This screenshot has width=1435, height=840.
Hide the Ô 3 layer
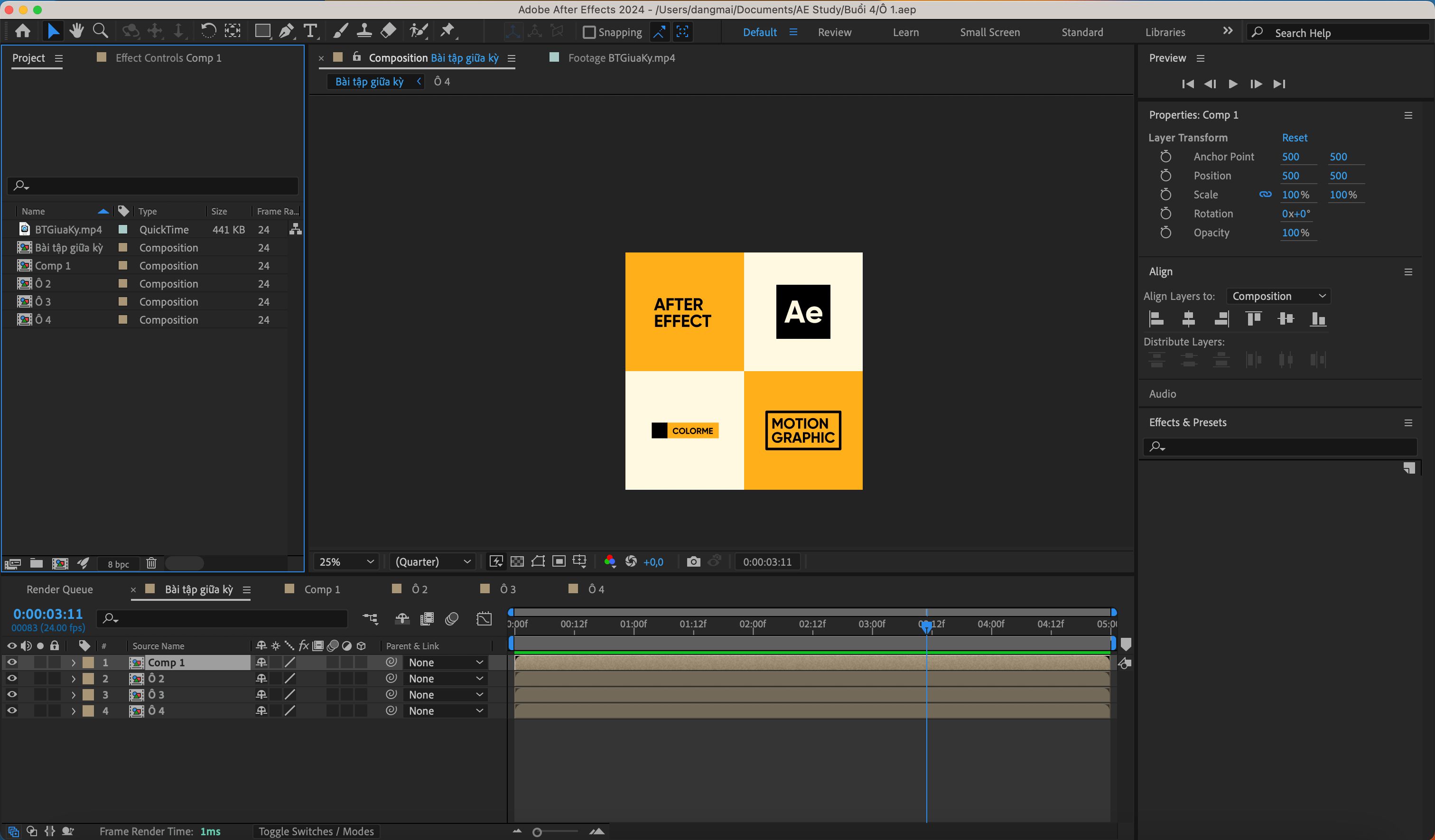click(x=11, y=694)
